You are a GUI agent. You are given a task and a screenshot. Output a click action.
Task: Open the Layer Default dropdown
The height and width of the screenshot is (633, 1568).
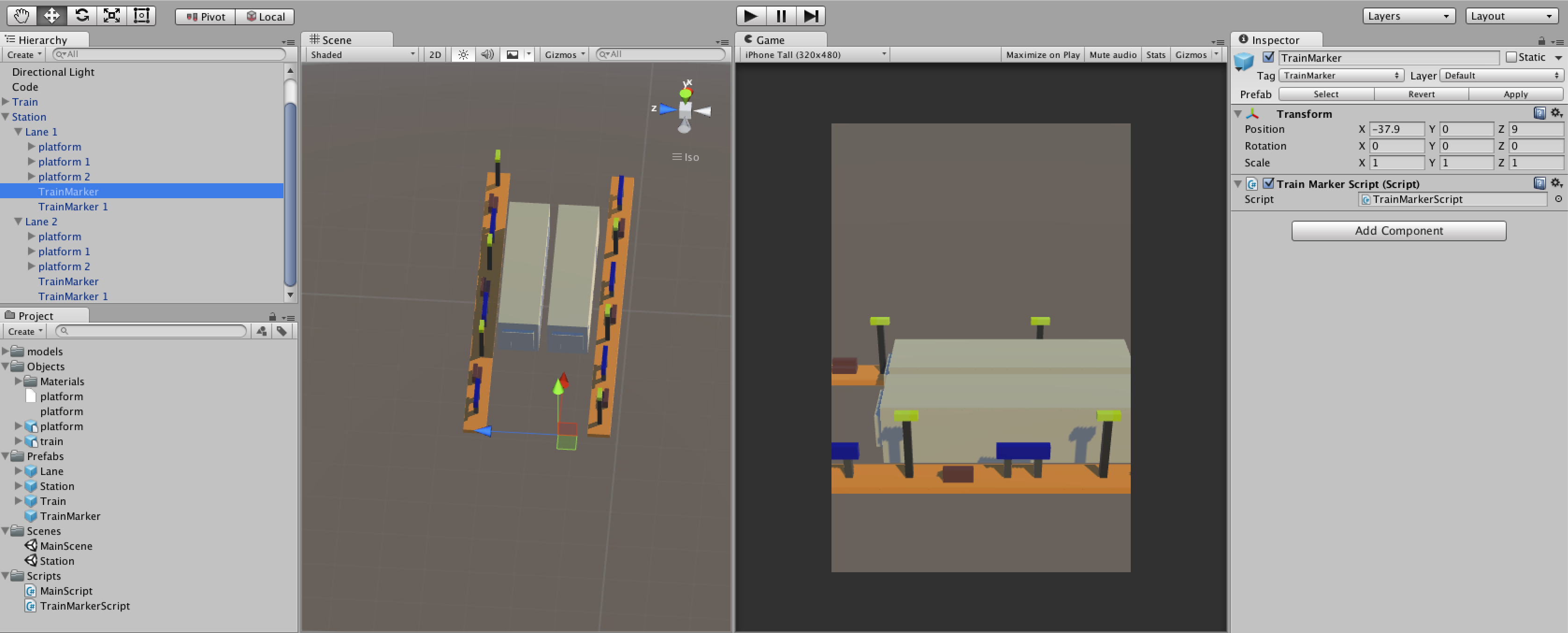(1501, 75)
